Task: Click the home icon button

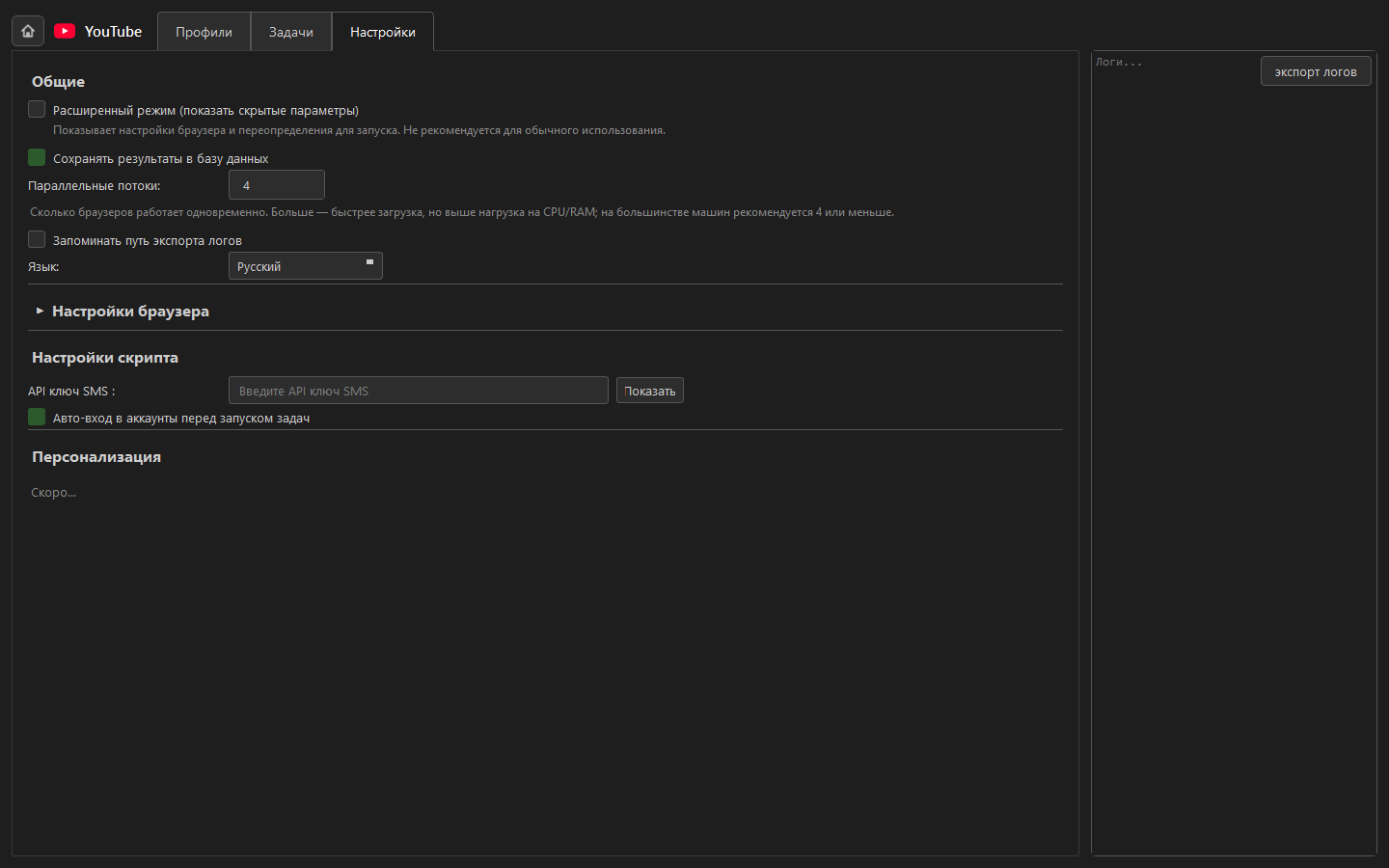Action: (x=28, y=31)
